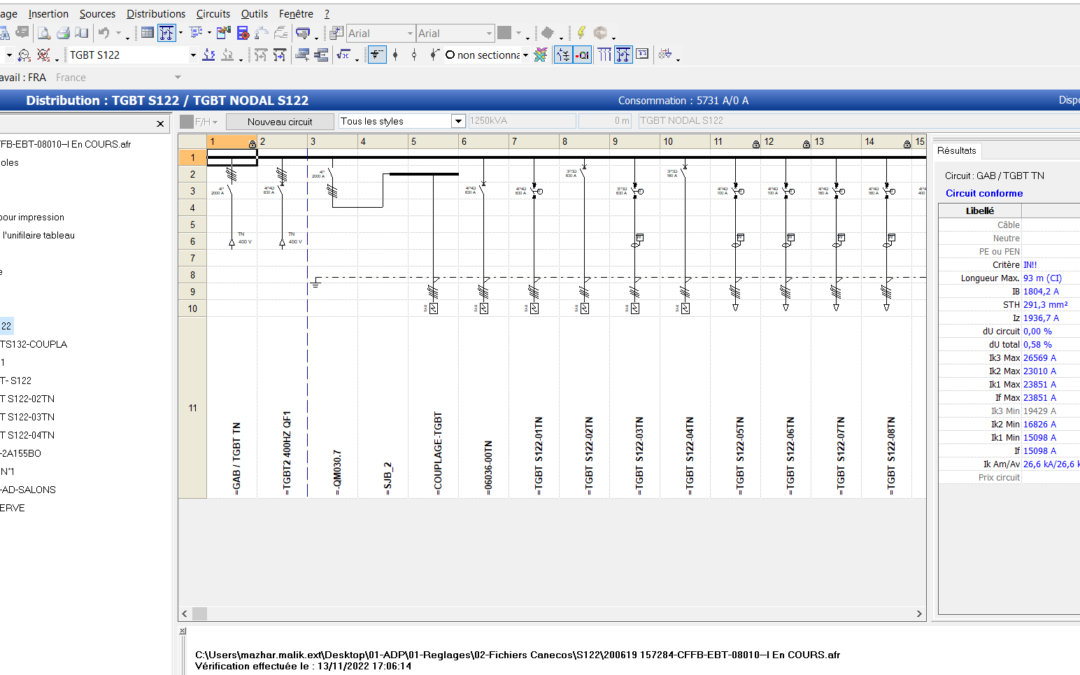Click the printer icon in toolbar
The height and width of the screenshot is (675, 1080).
(x=63, y=32)
